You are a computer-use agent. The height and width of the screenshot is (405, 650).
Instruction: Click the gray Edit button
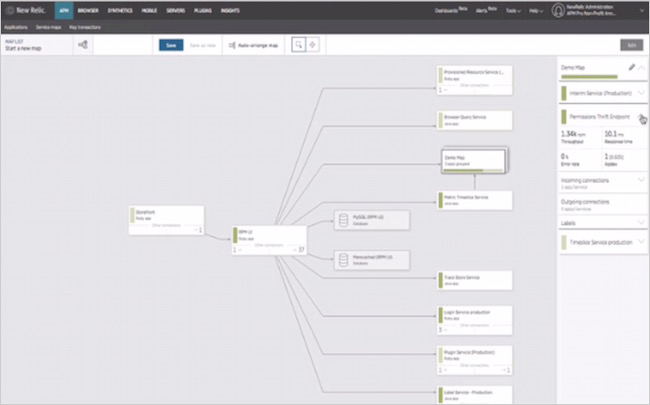coord(631,45)
